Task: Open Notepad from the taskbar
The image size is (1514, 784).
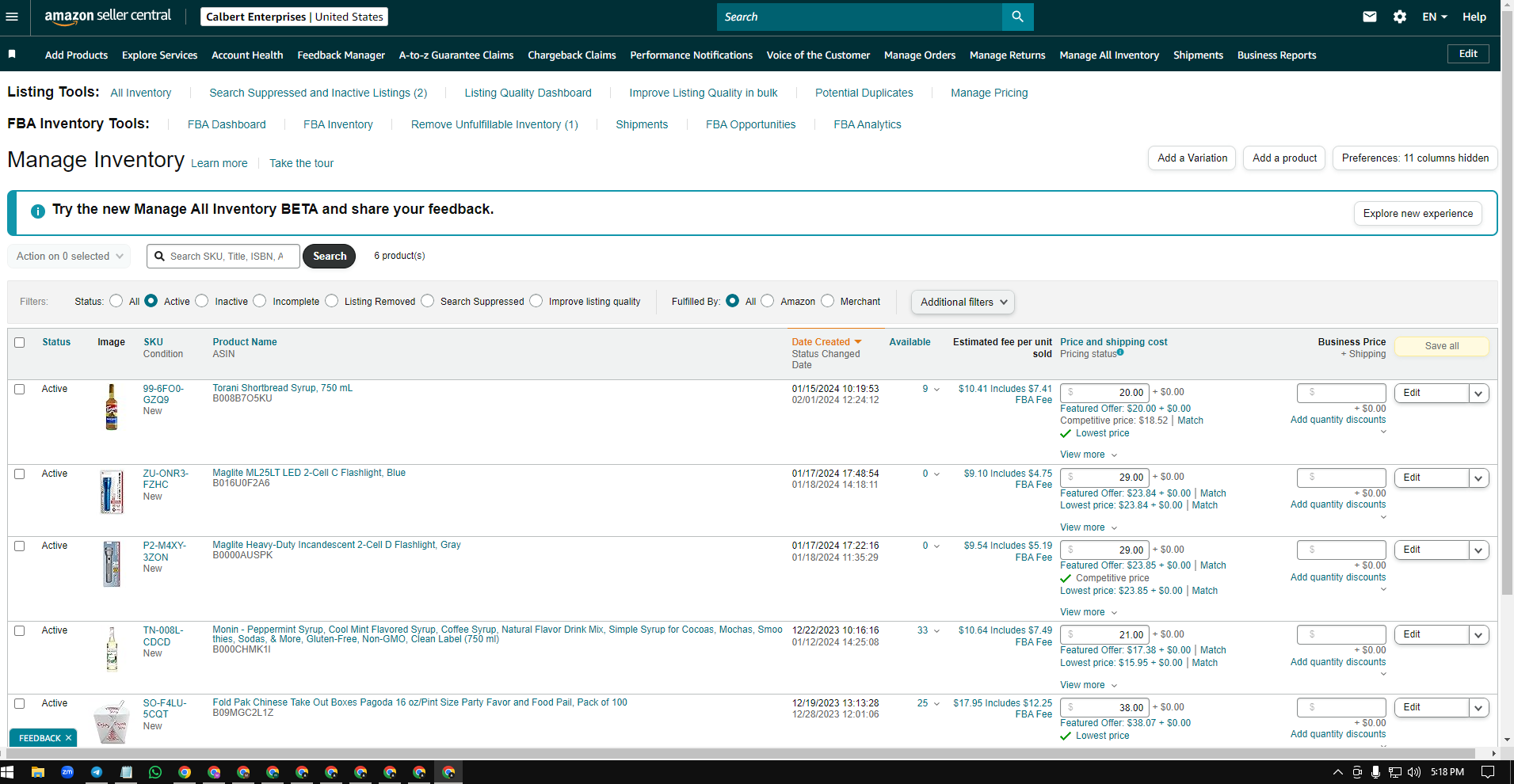Action: pos(126,772)
